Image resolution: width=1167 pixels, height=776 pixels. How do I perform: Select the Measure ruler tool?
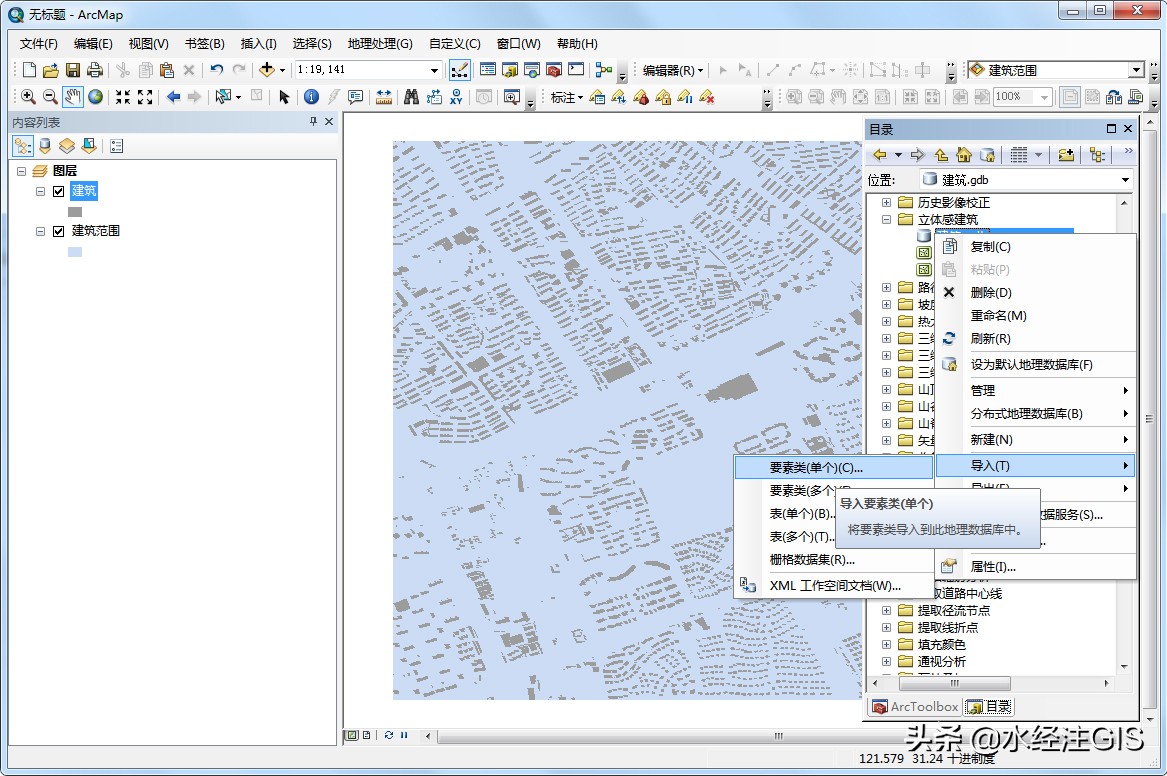[383, 97]
